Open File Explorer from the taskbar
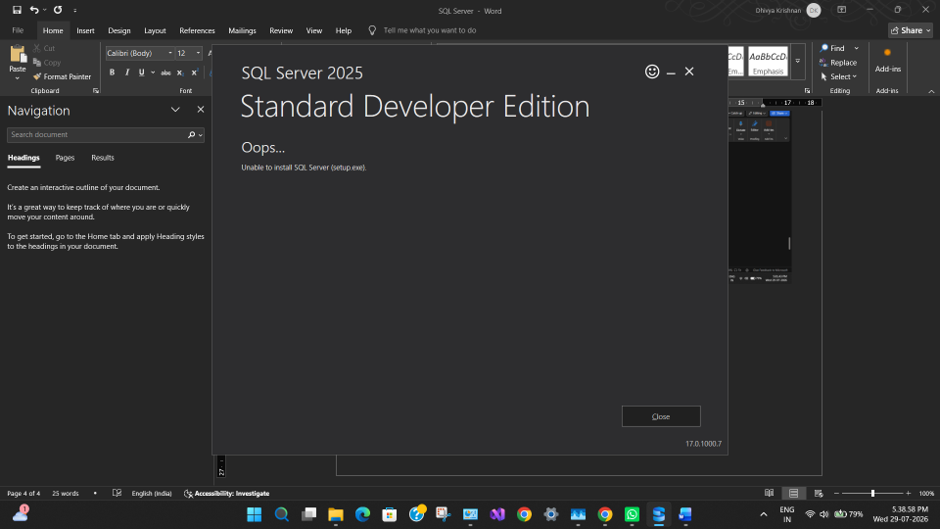This screenshot has height=529, width=940. (x=336, y=515)
